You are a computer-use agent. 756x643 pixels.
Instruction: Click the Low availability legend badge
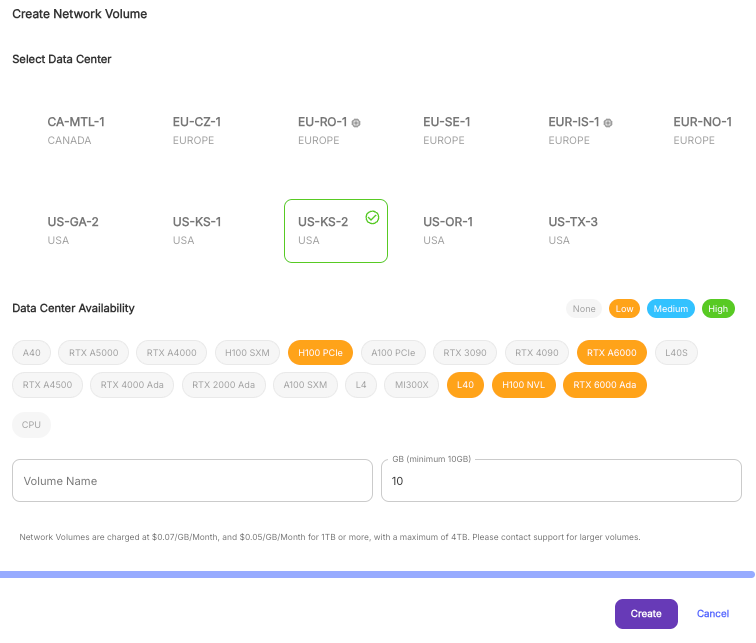coord(625,309)
